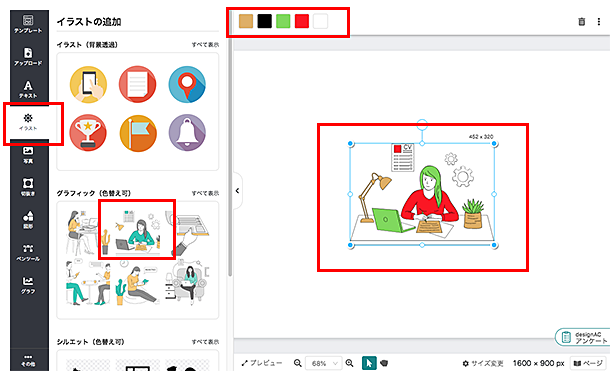Open the 写真 sidebar tab
The width and height of the screenshot is (610, 371).
coord(28,155)
